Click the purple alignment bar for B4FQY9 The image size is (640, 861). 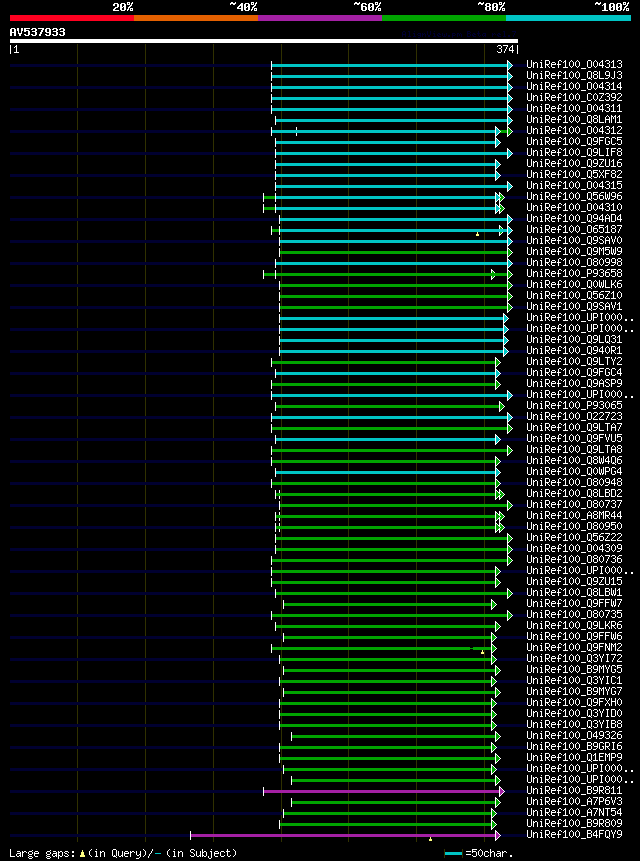coord(344,835)
